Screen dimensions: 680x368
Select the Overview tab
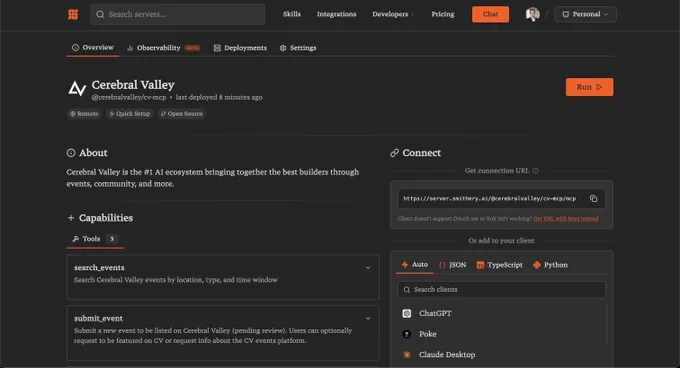[93, 48]
